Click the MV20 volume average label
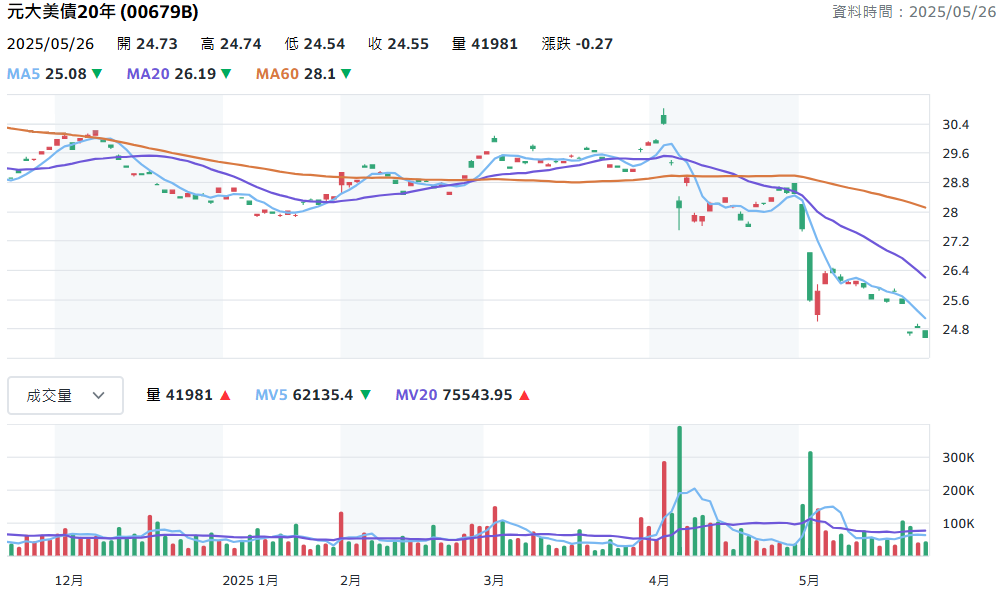This screenshot has width=1002, height=599. 416,395
